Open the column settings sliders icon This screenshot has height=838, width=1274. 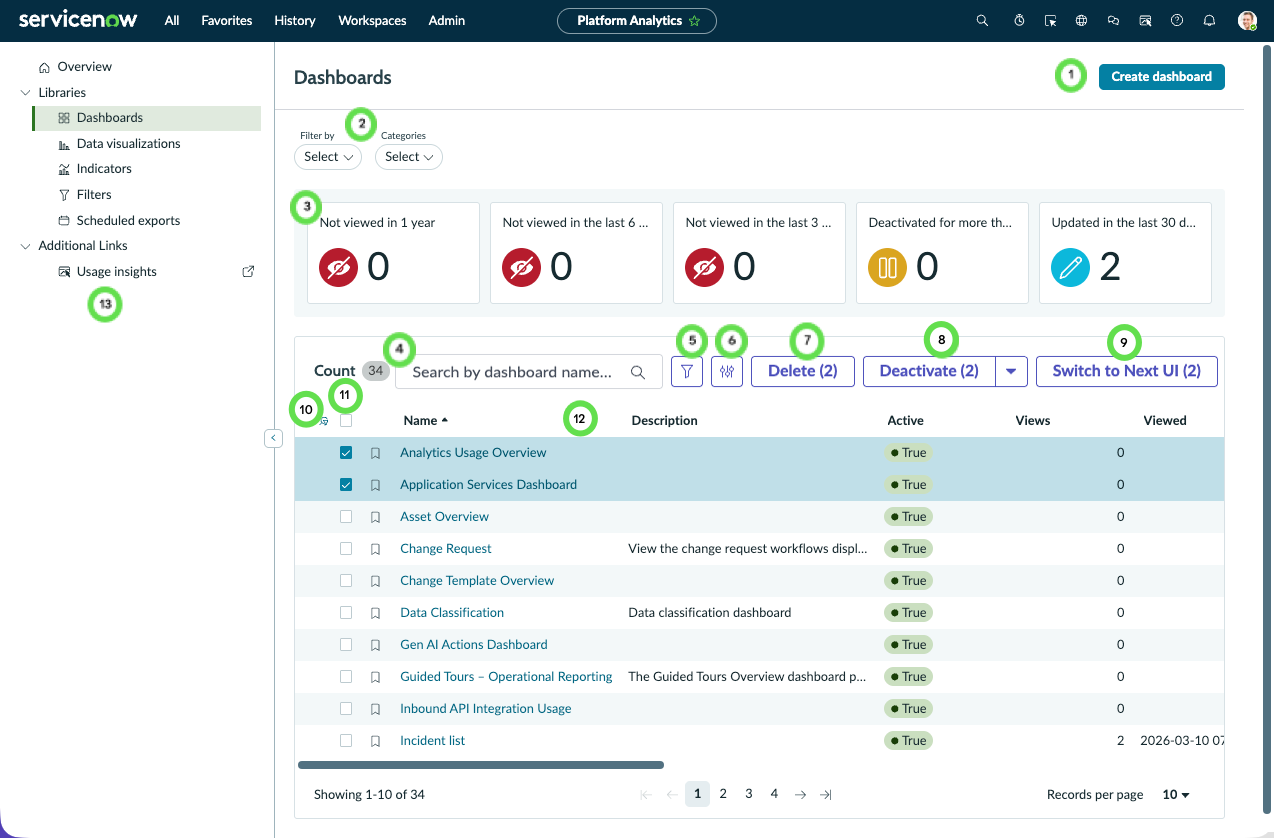click(727, 371)
